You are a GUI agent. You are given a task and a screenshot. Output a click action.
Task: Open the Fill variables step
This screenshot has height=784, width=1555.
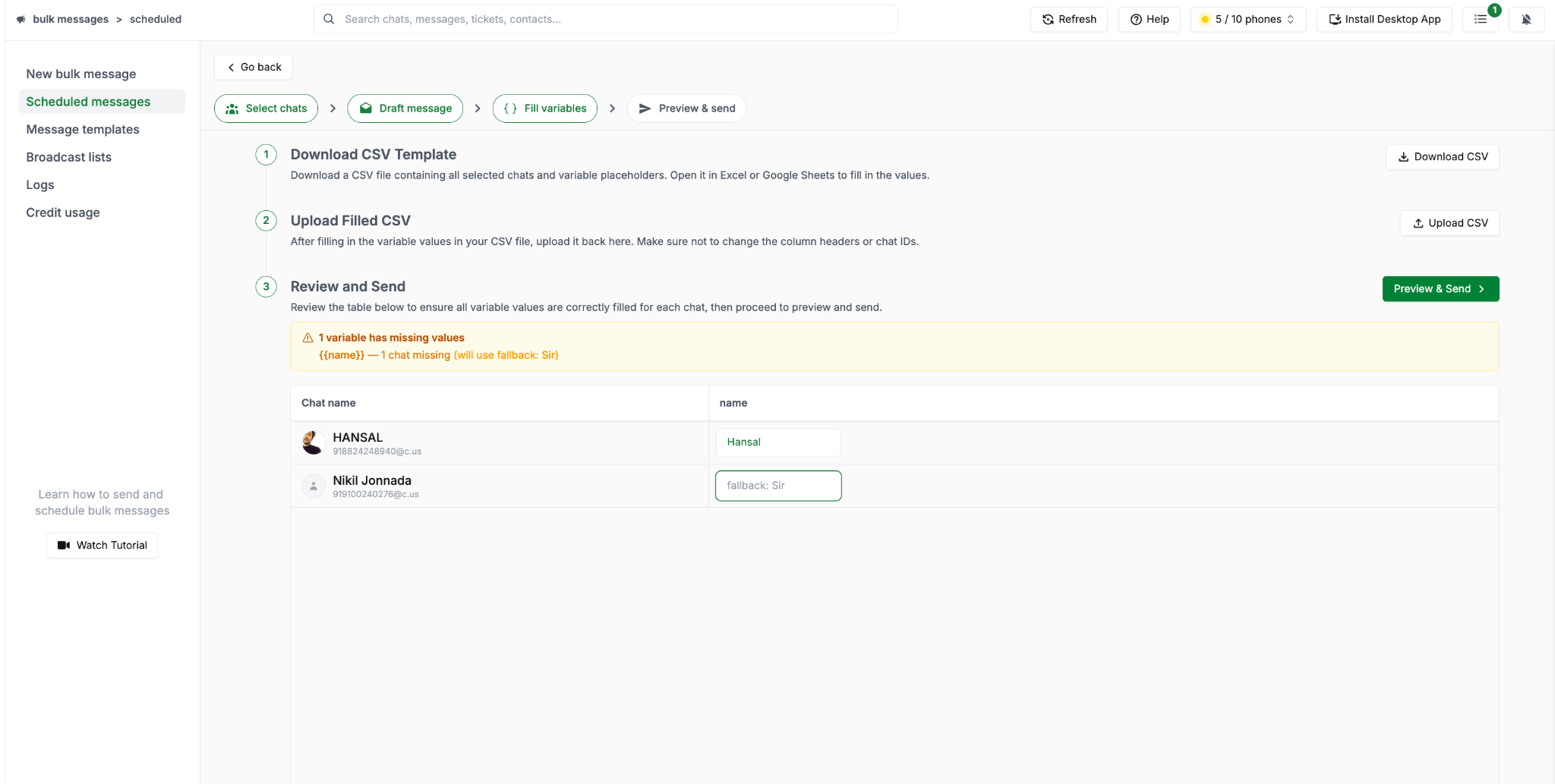(545, 109)
